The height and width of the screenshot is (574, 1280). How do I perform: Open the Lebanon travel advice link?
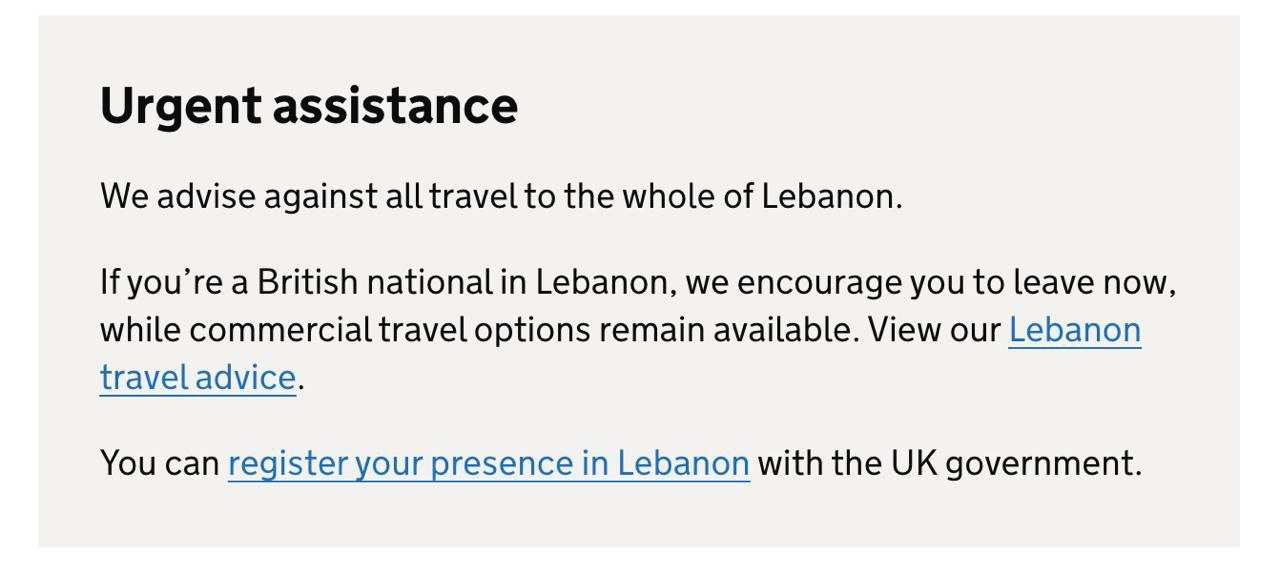point(1074,330)
